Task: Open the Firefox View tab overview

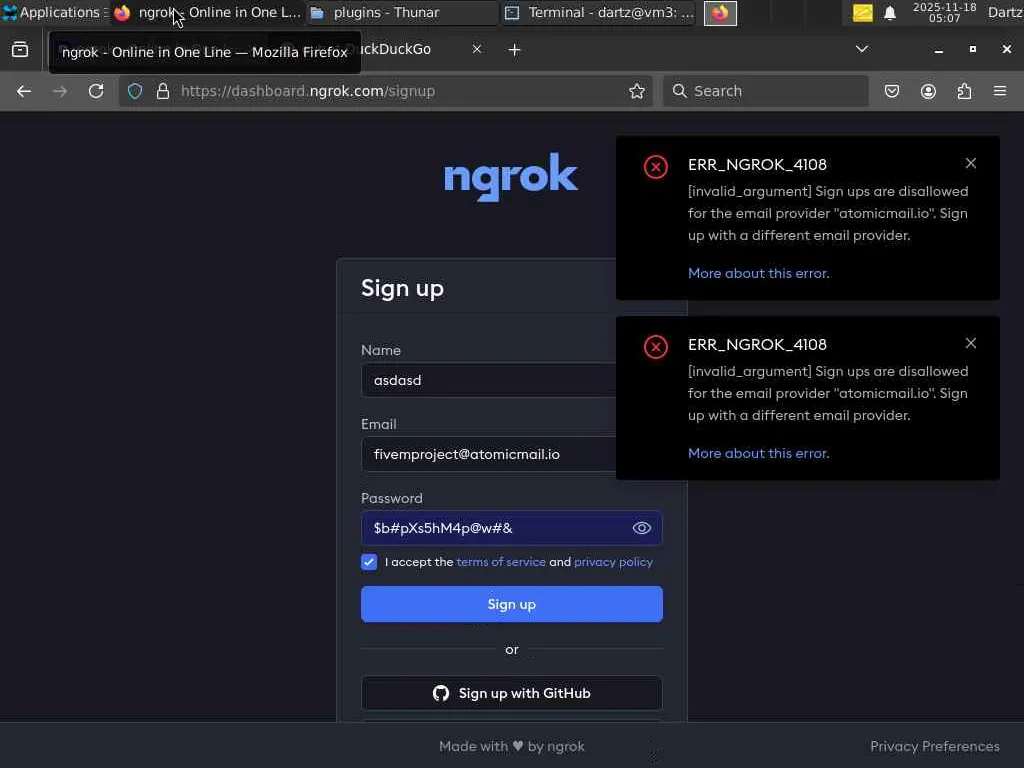Action: [x=20, y=50]
